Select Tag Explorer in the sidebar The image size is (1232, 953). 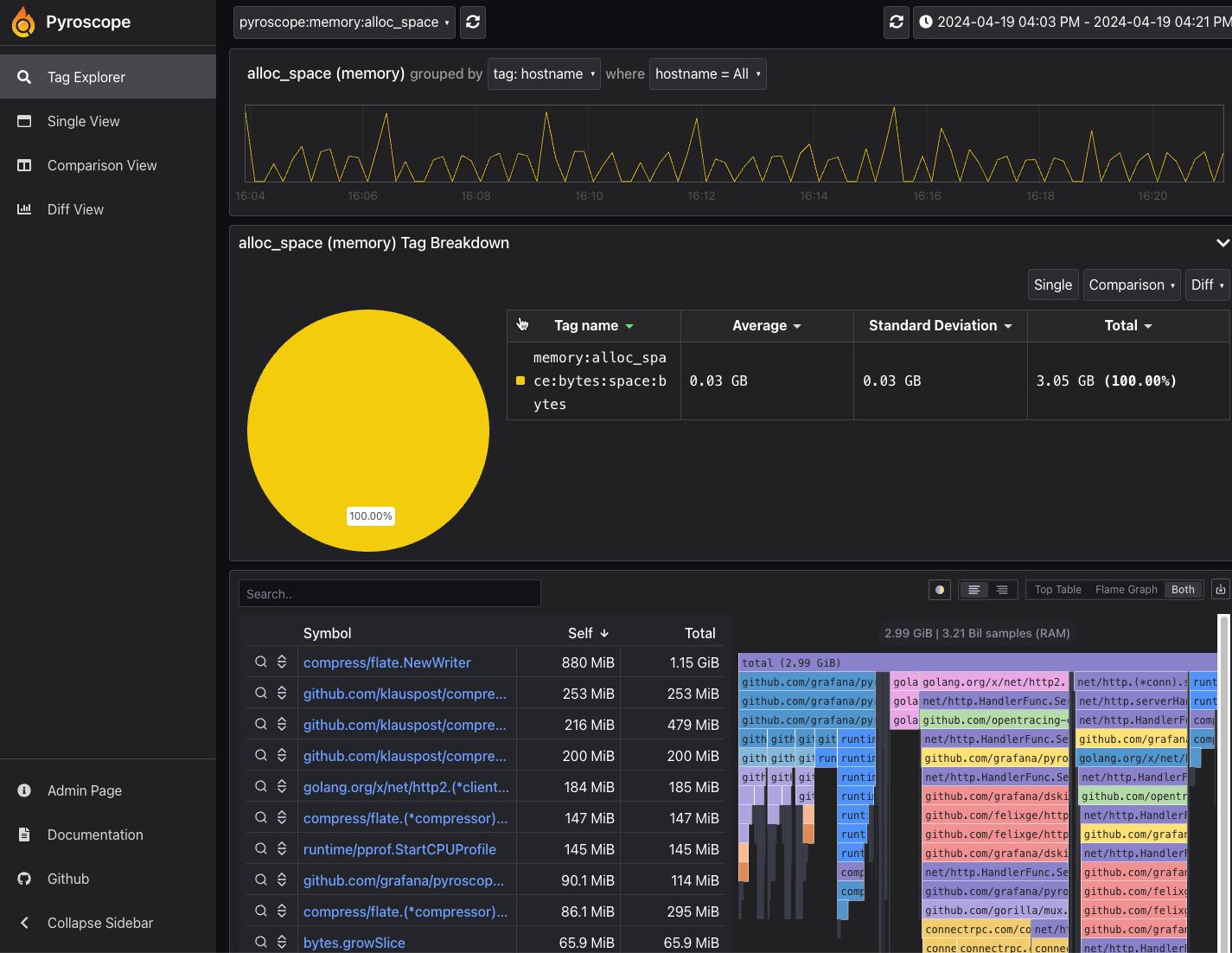click(86, 76)
